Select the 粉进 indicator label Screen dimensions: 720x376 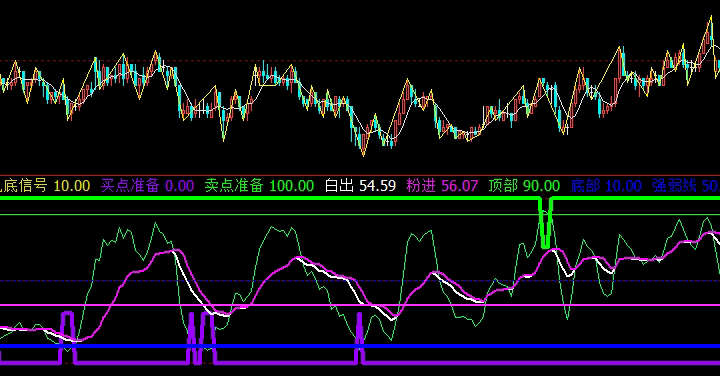(421, 186)
